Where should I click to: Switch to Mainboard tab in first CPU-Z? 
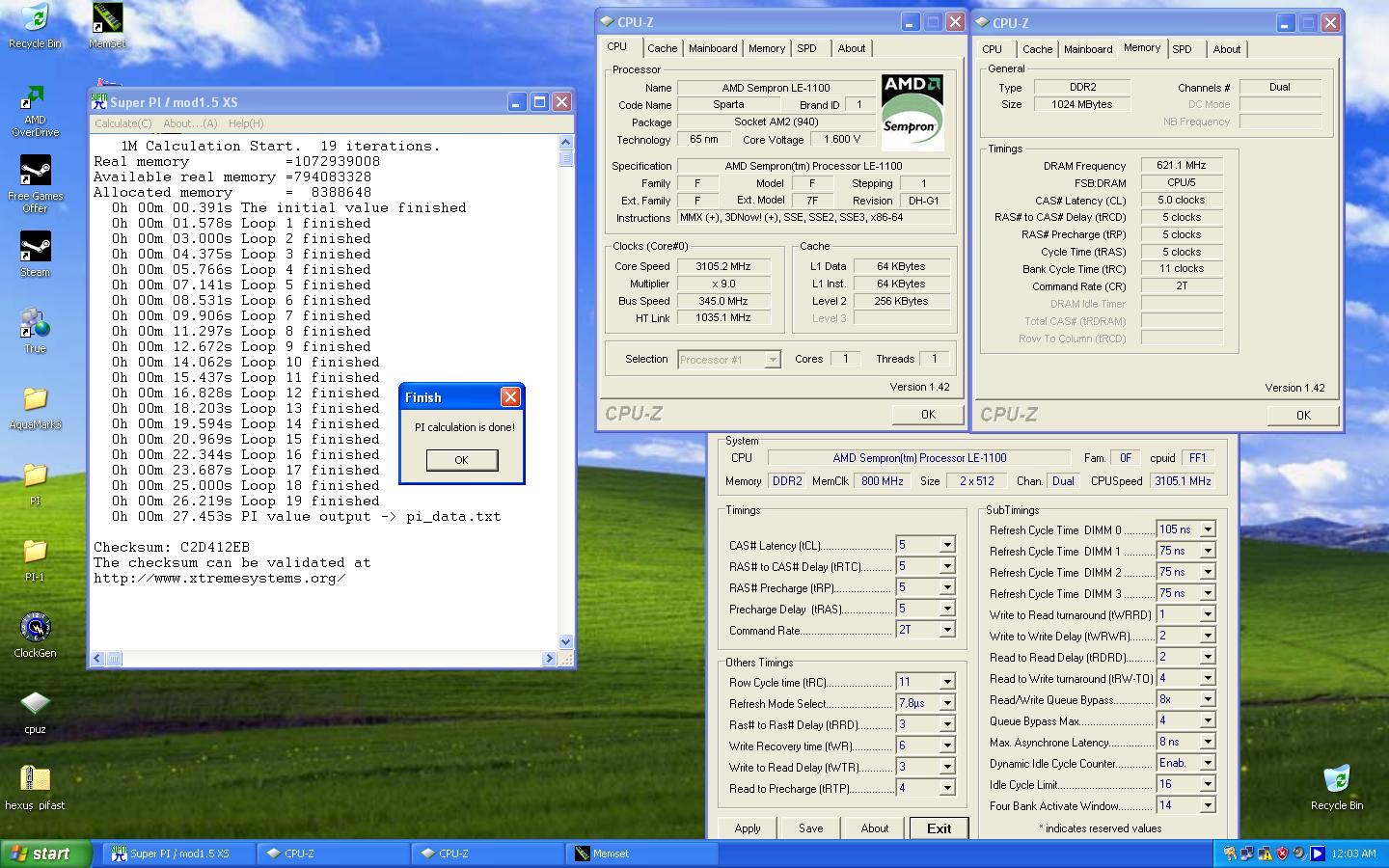click(713, 48)
